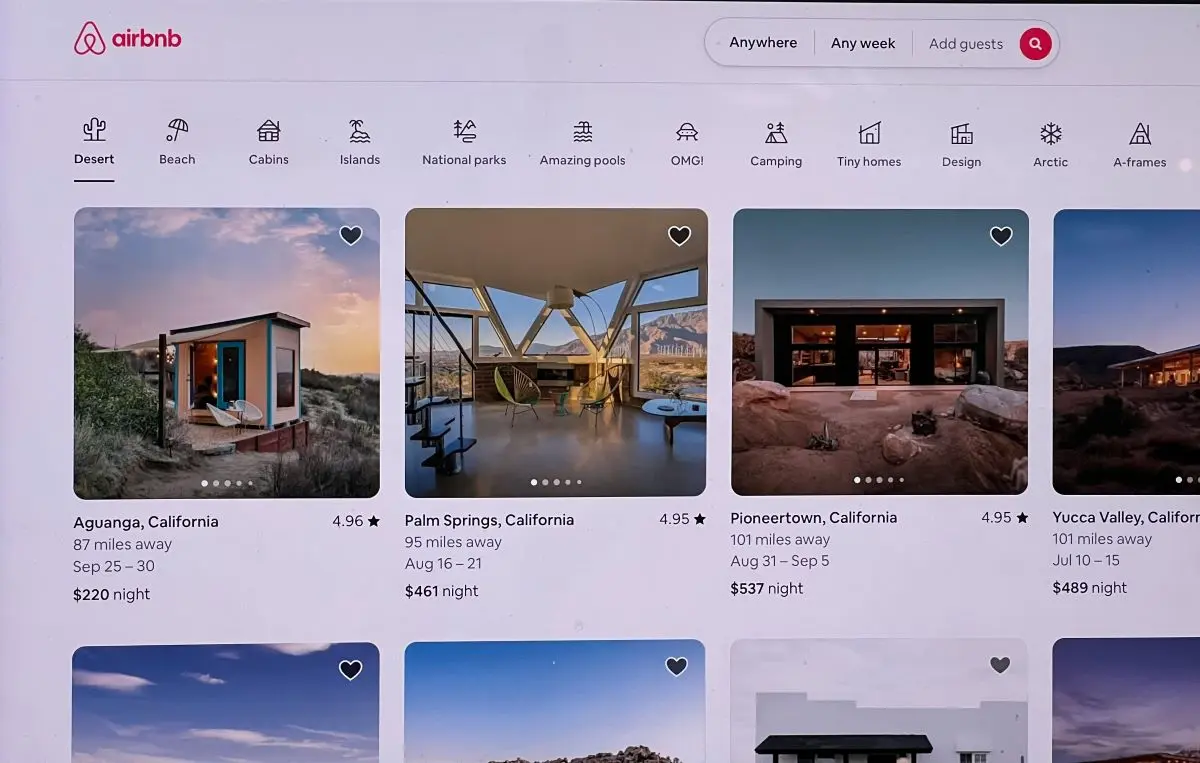
Task: Open the Anywhere location selector
Action: pyautogui.click(x=761, y=42)
